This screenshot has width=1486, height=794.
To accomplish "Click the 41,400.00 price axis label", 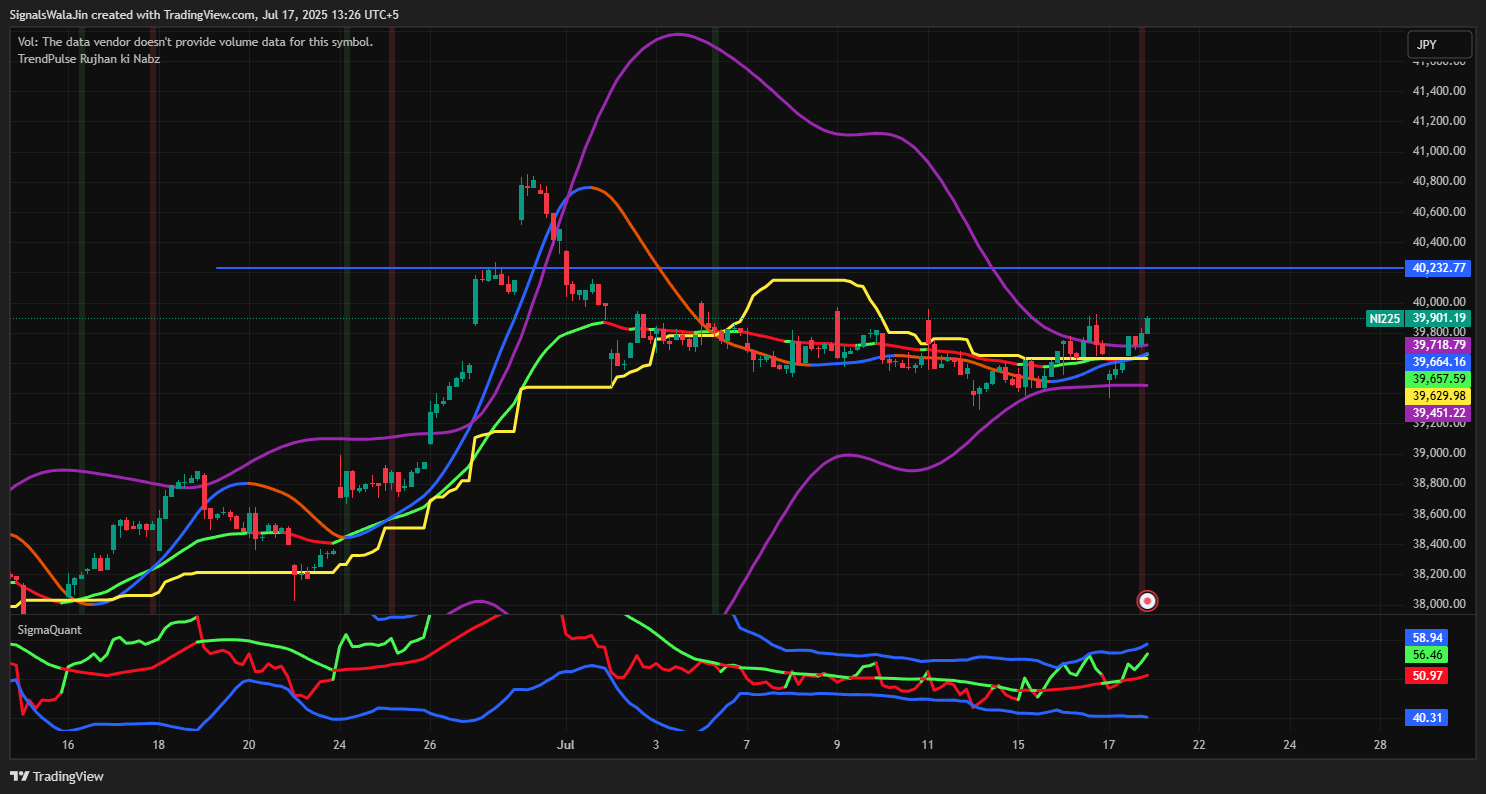I will point(1439,91).
